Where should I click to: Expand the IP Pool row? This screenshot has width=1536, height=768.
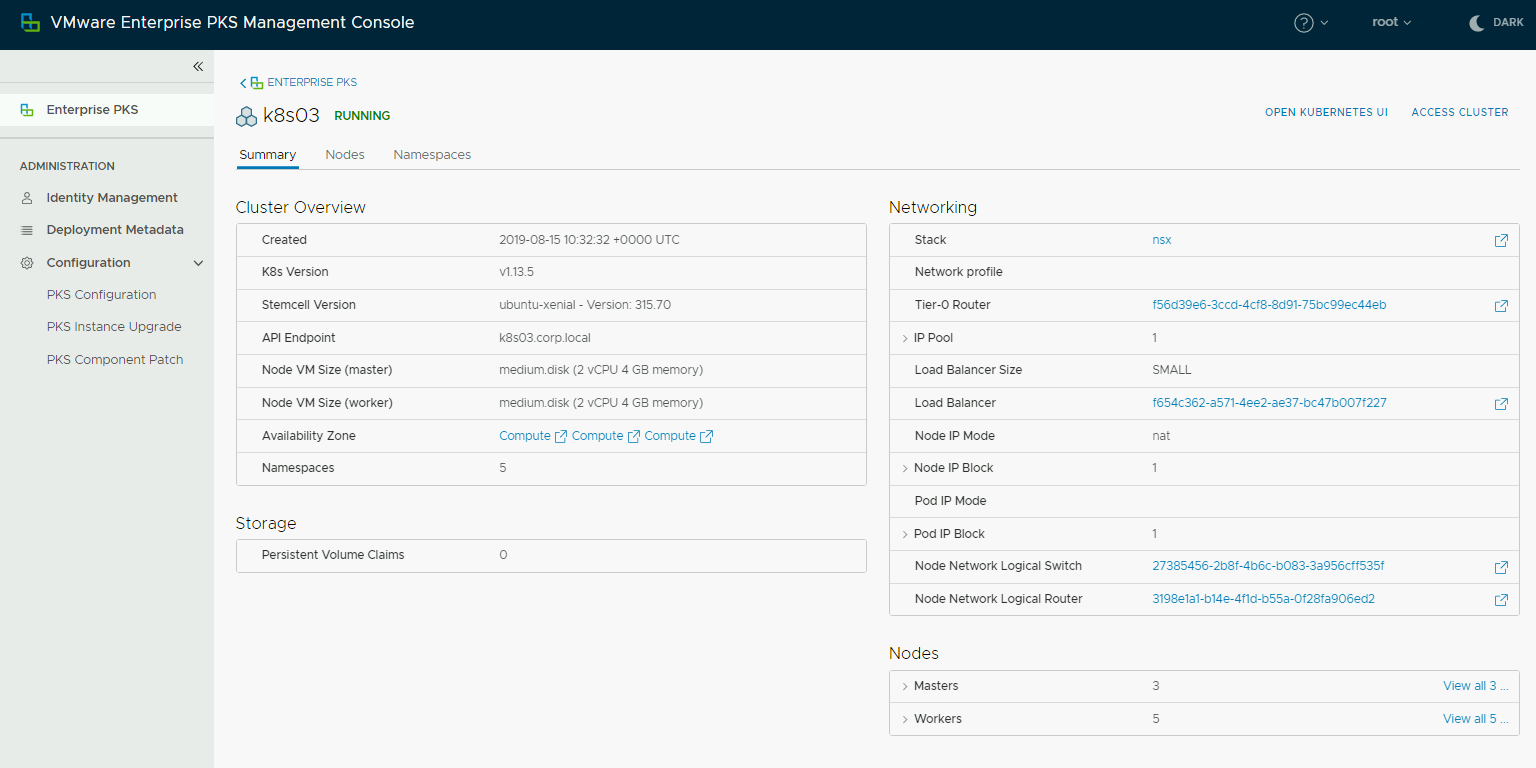coord(905,339)
